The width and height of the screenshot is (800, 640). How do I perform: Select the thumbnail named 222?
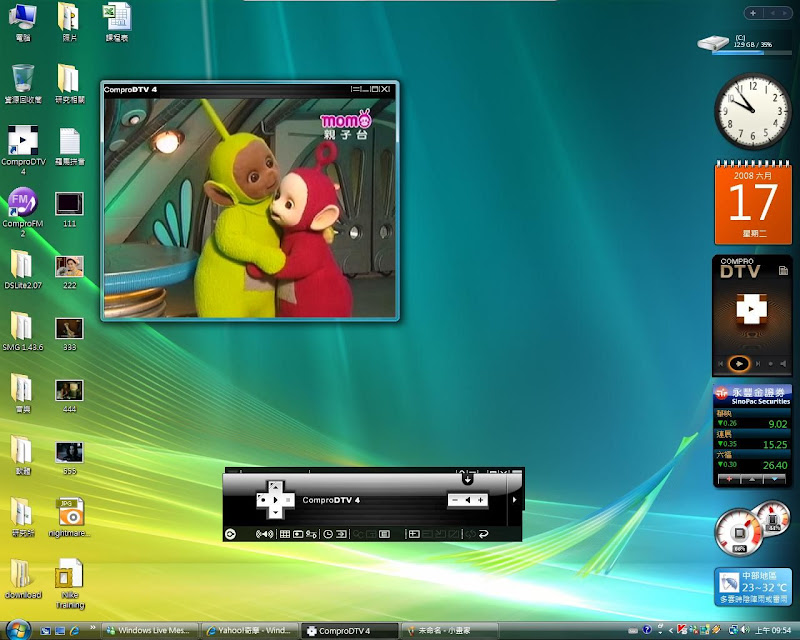click(69, 272)
